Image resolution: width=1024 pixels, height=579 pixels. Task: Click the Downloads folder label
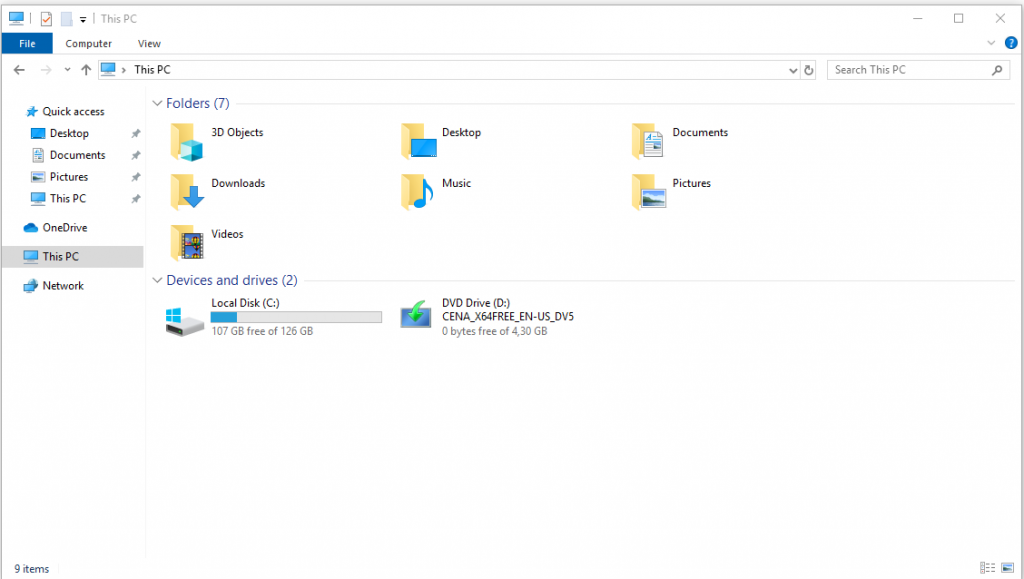click(x=238, y=183)
